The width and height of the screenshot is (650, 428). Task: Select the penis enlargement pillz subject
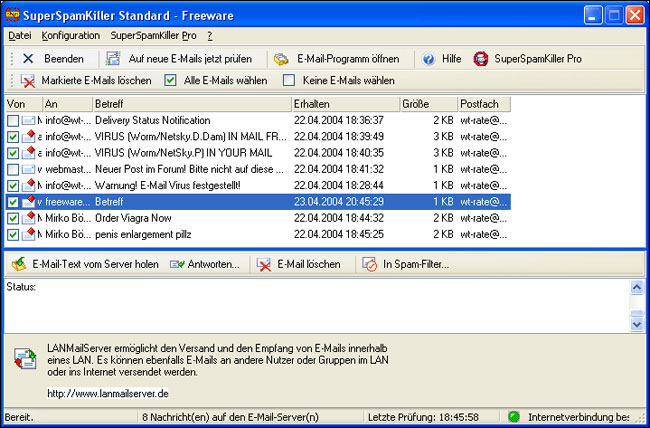click(143, 234)
